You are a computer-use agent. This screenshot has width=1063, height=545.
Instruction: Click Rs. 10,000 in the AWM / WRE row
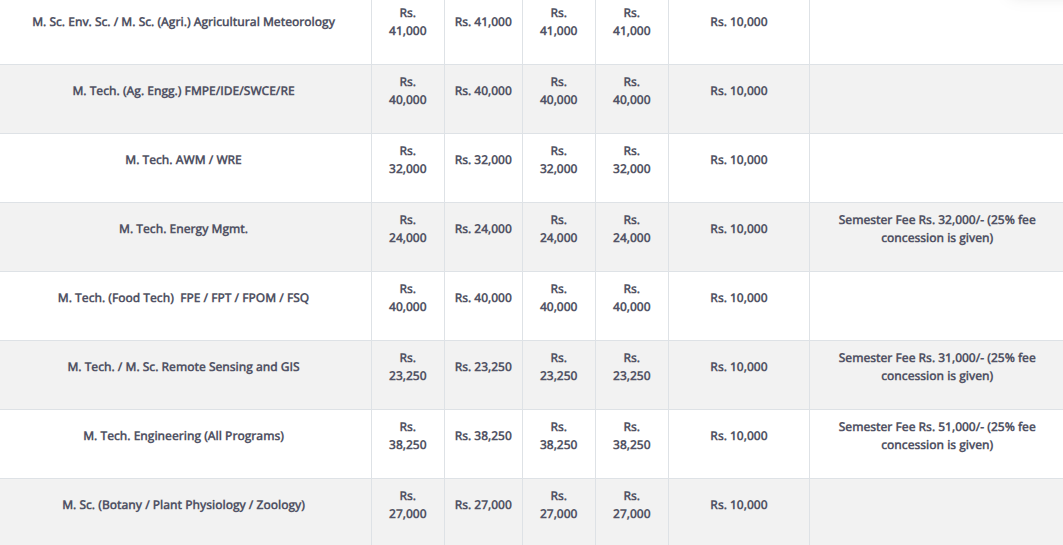[739, 160]
